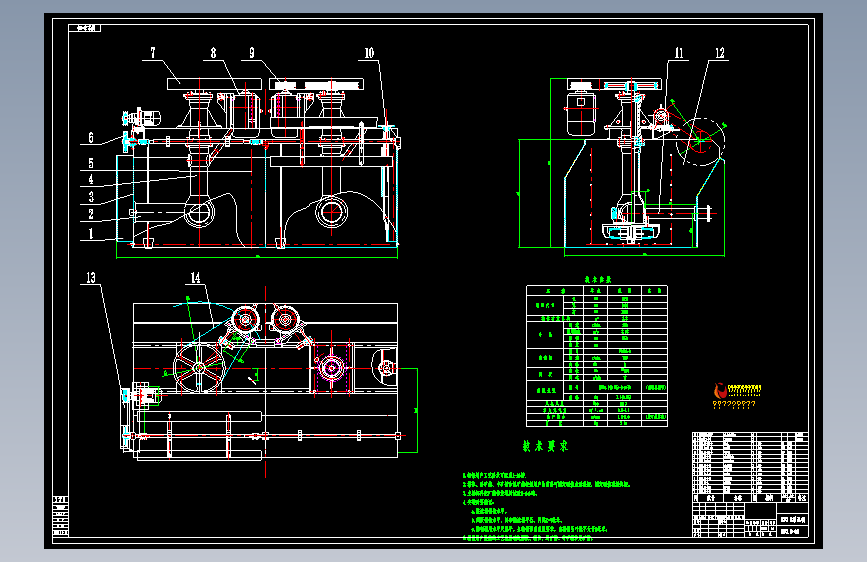Click part callout number 6
Screen dimensions: 867x562
tap(91, 137)
